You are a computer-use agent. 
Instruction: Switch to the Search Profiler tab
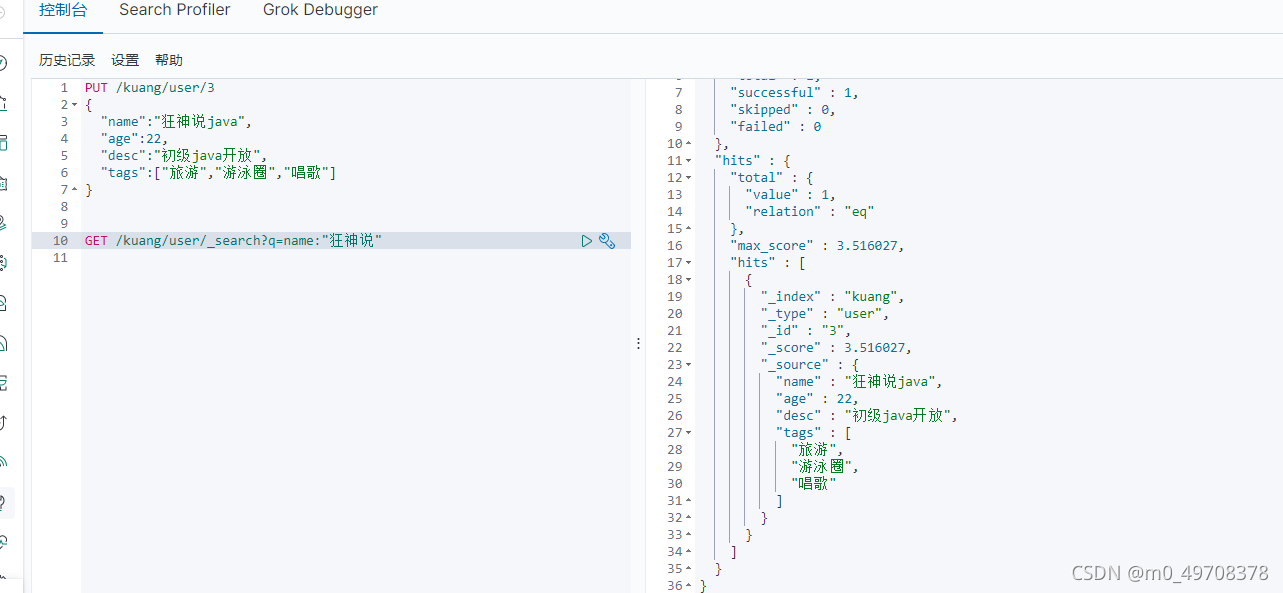click(175, 10)
